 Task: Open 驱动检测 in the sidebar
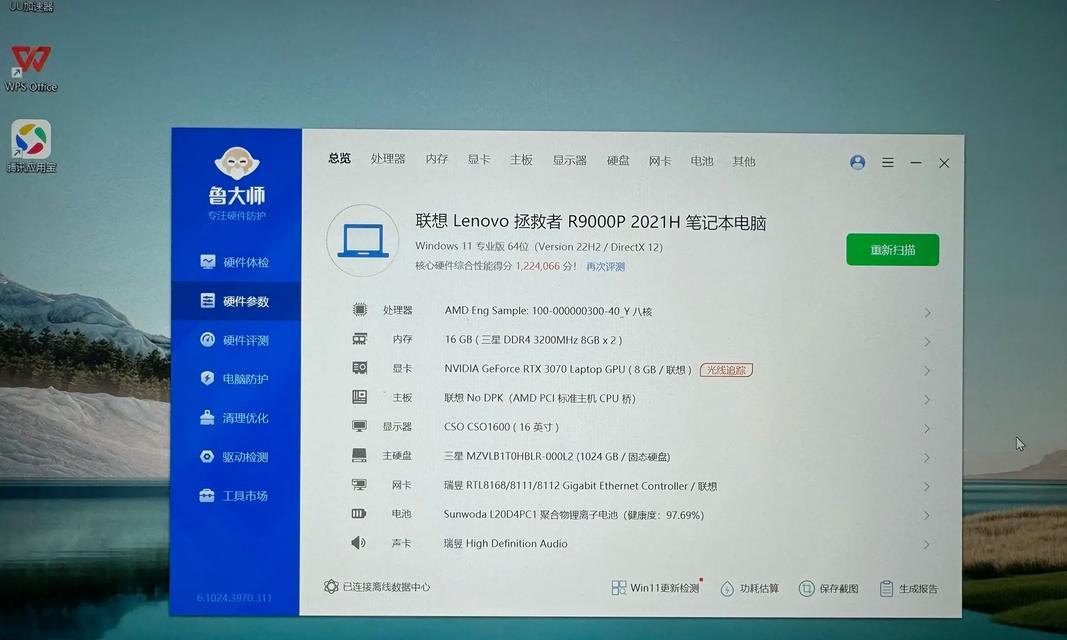(x=235, y=456)
